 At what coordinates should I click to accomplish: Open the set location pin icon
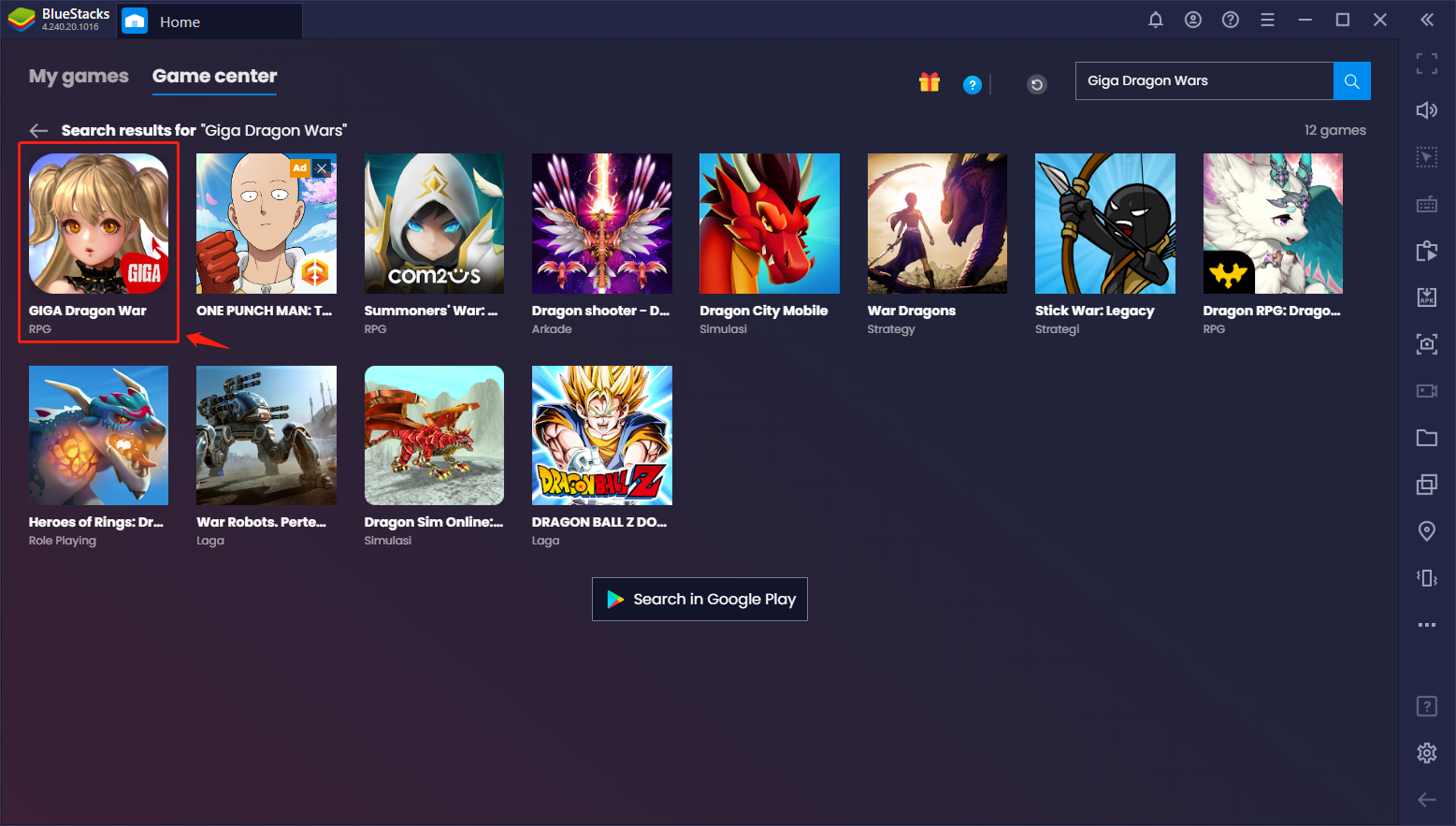tap(1427, 531)
